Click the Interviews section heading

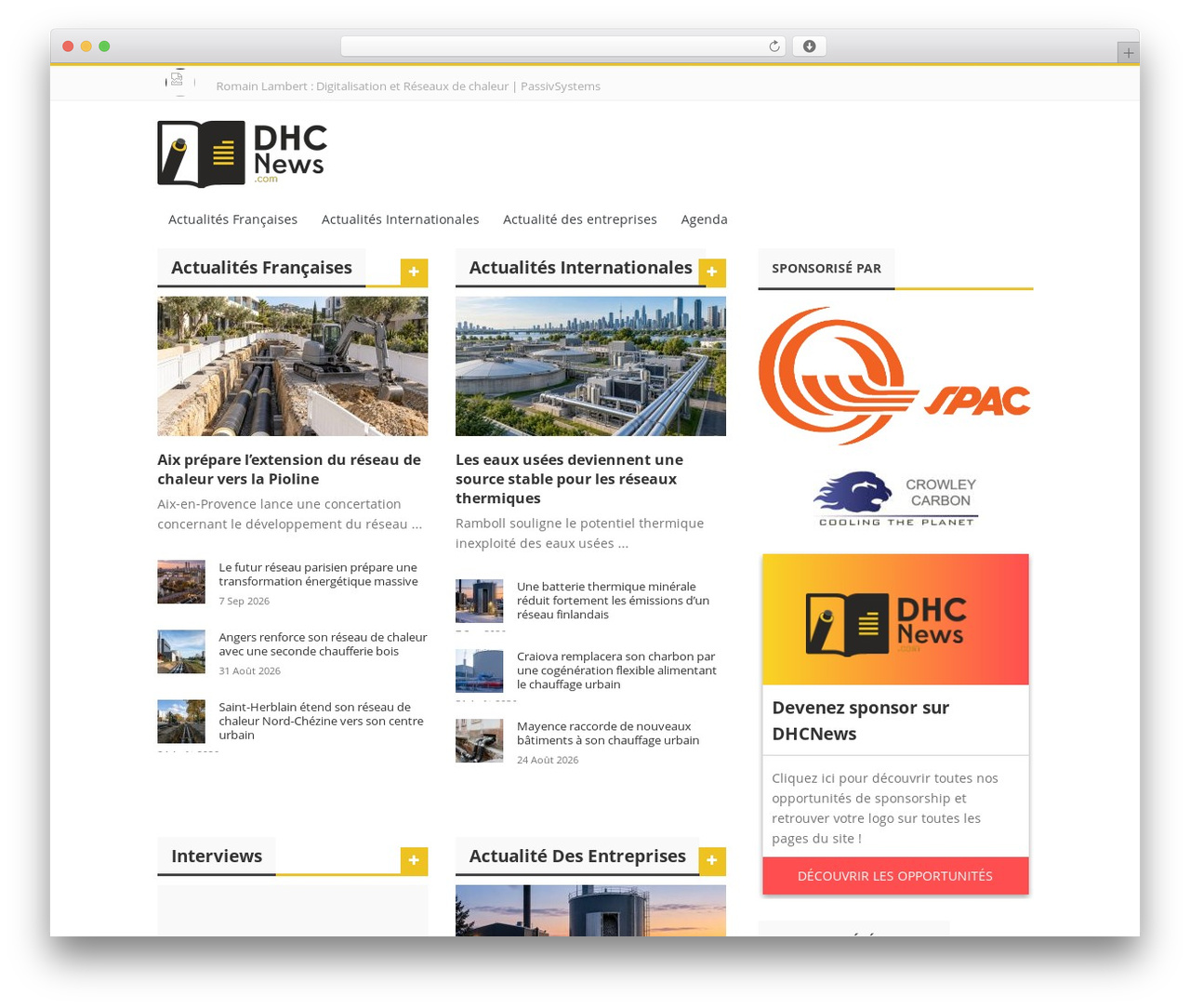click(x=217, y=856)
